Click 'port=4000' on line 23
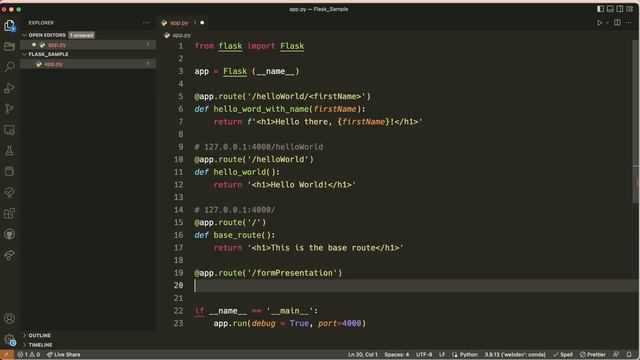Screen dimensions: 640x360 pos(340,323)
